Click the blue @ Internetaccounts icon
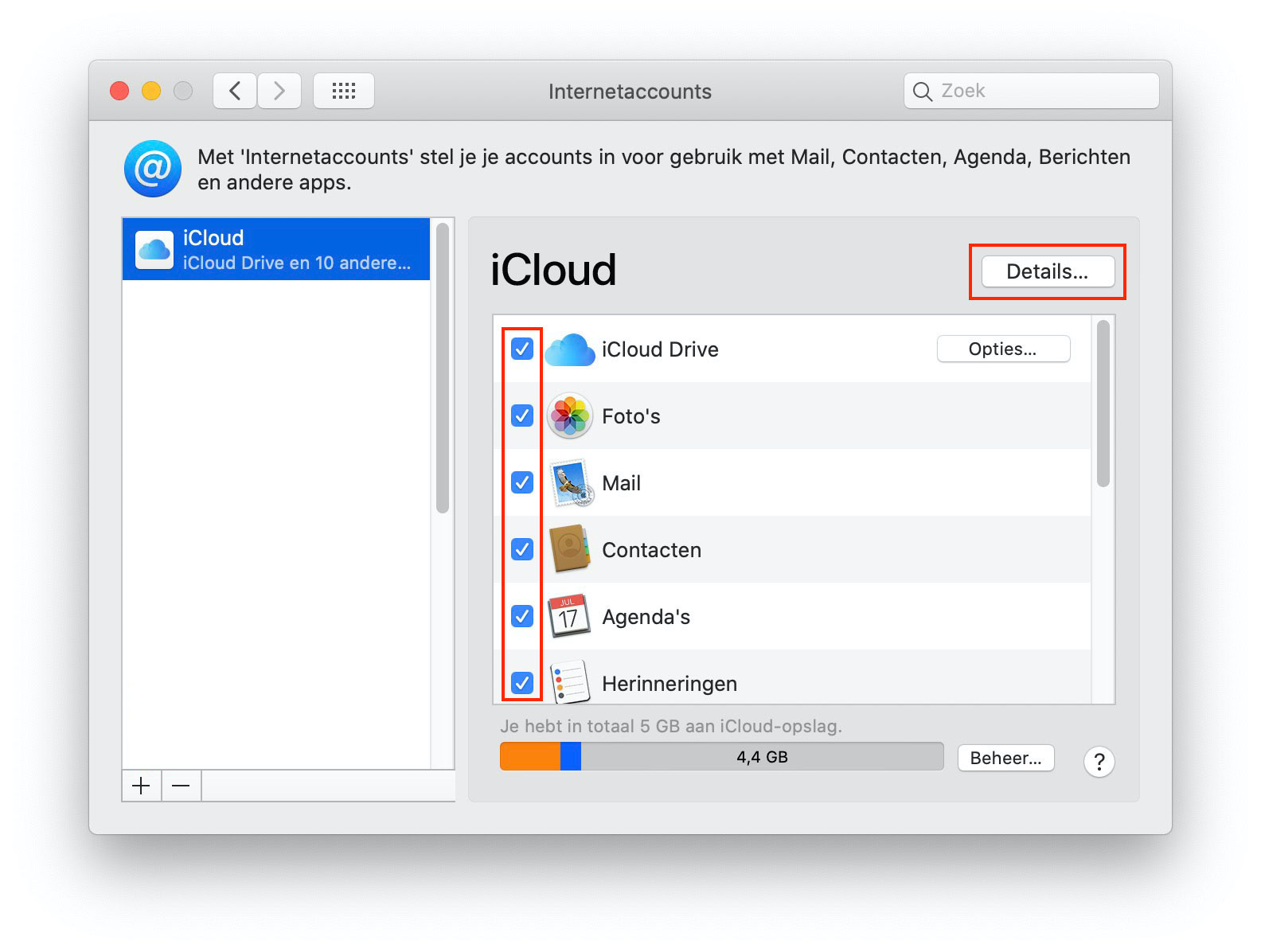The image size is (1261, 952). click(153, 169)
